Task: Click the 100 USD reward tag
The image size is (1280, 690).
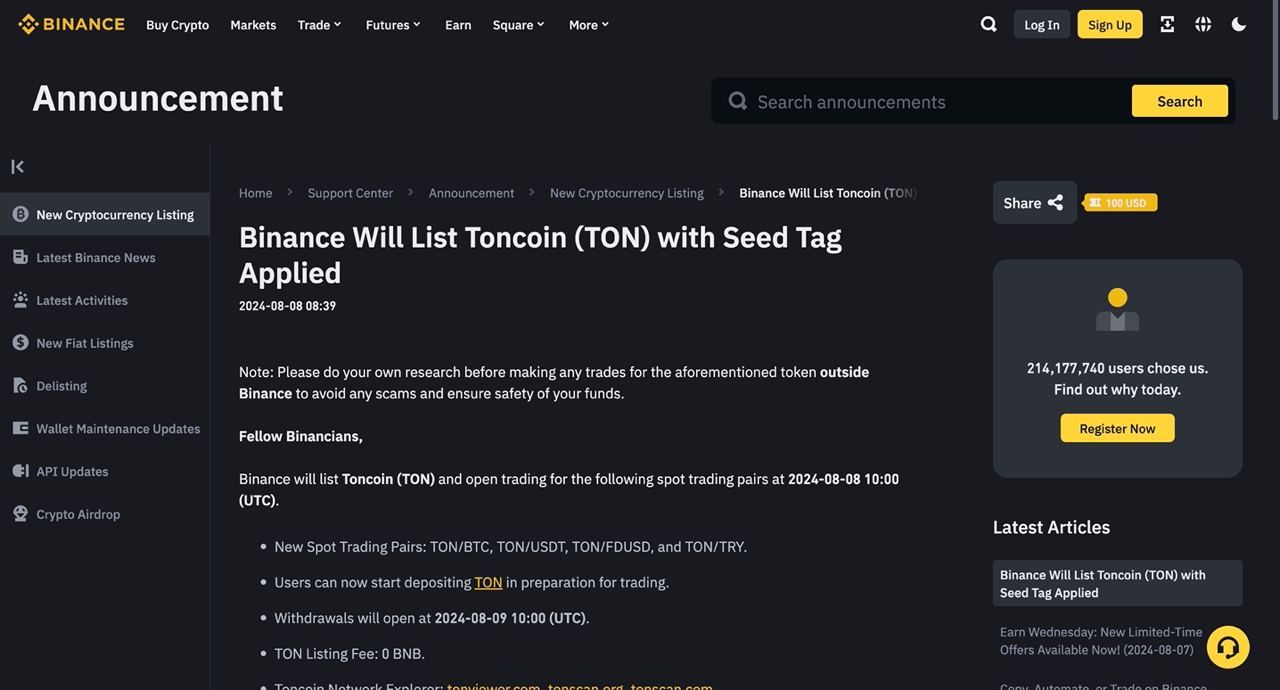Action: click(x=1122, y=203)
